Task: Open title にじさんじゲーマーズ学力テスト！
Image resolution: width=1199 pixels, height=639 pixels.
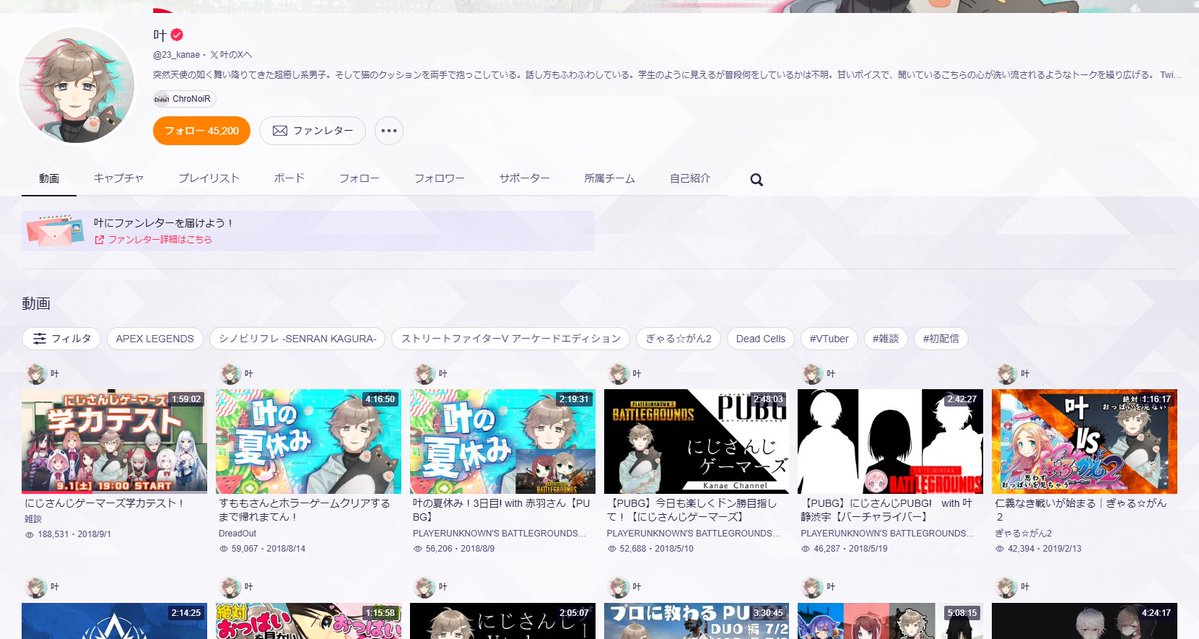Action: [105, 504]
